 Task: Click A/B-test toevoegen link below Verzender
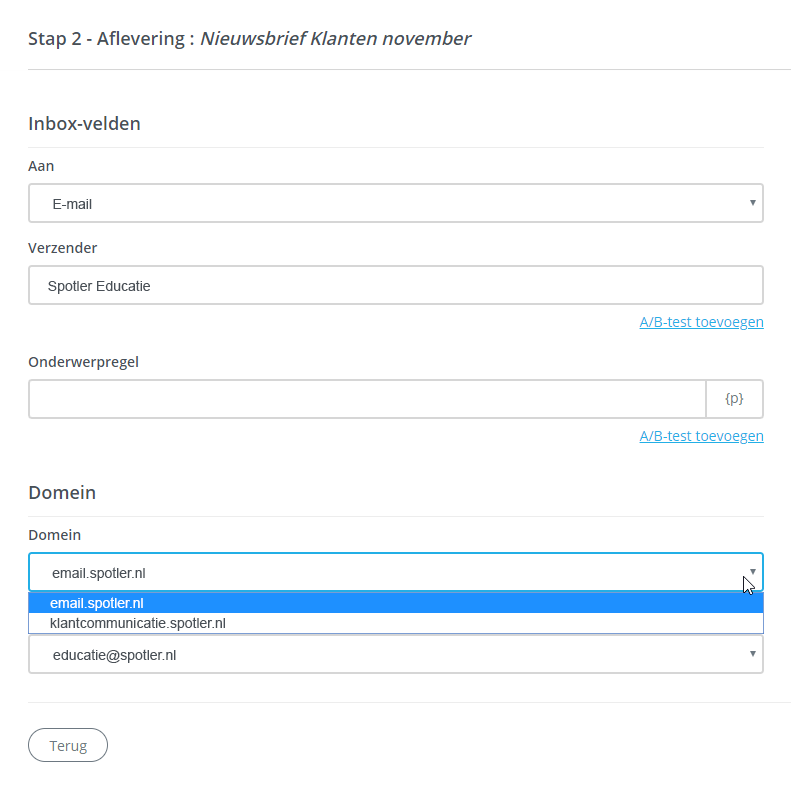[701, 322]
